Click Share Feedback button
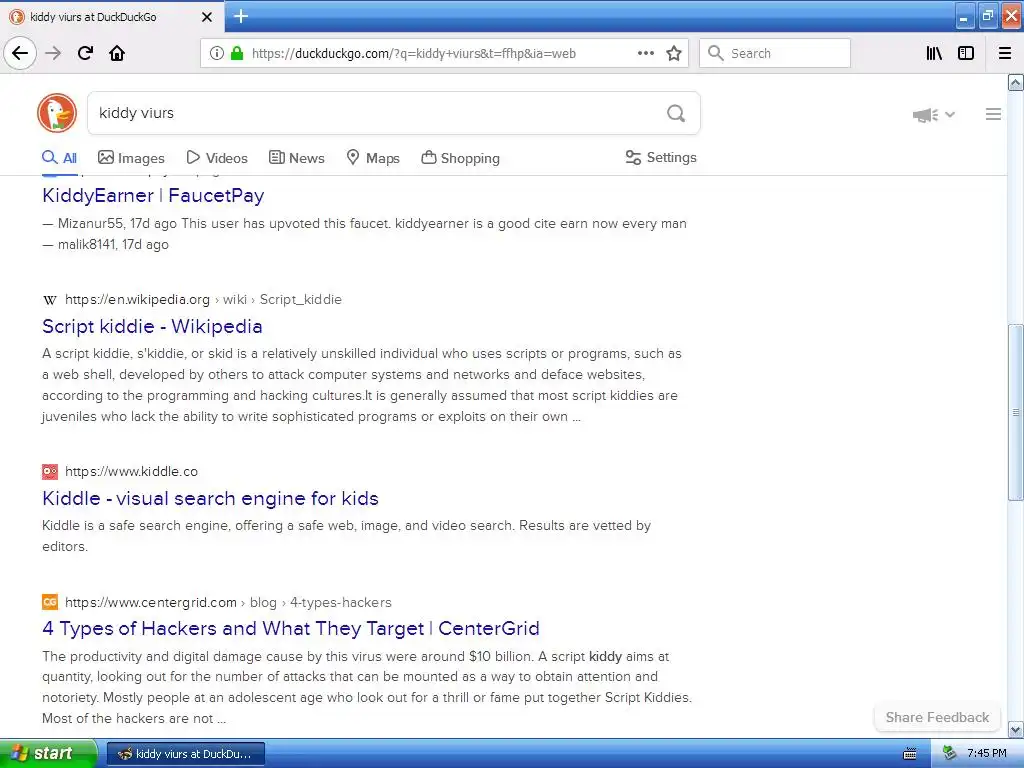The width and height of the screenshot is (1024, 768). [x=937, y=717]
